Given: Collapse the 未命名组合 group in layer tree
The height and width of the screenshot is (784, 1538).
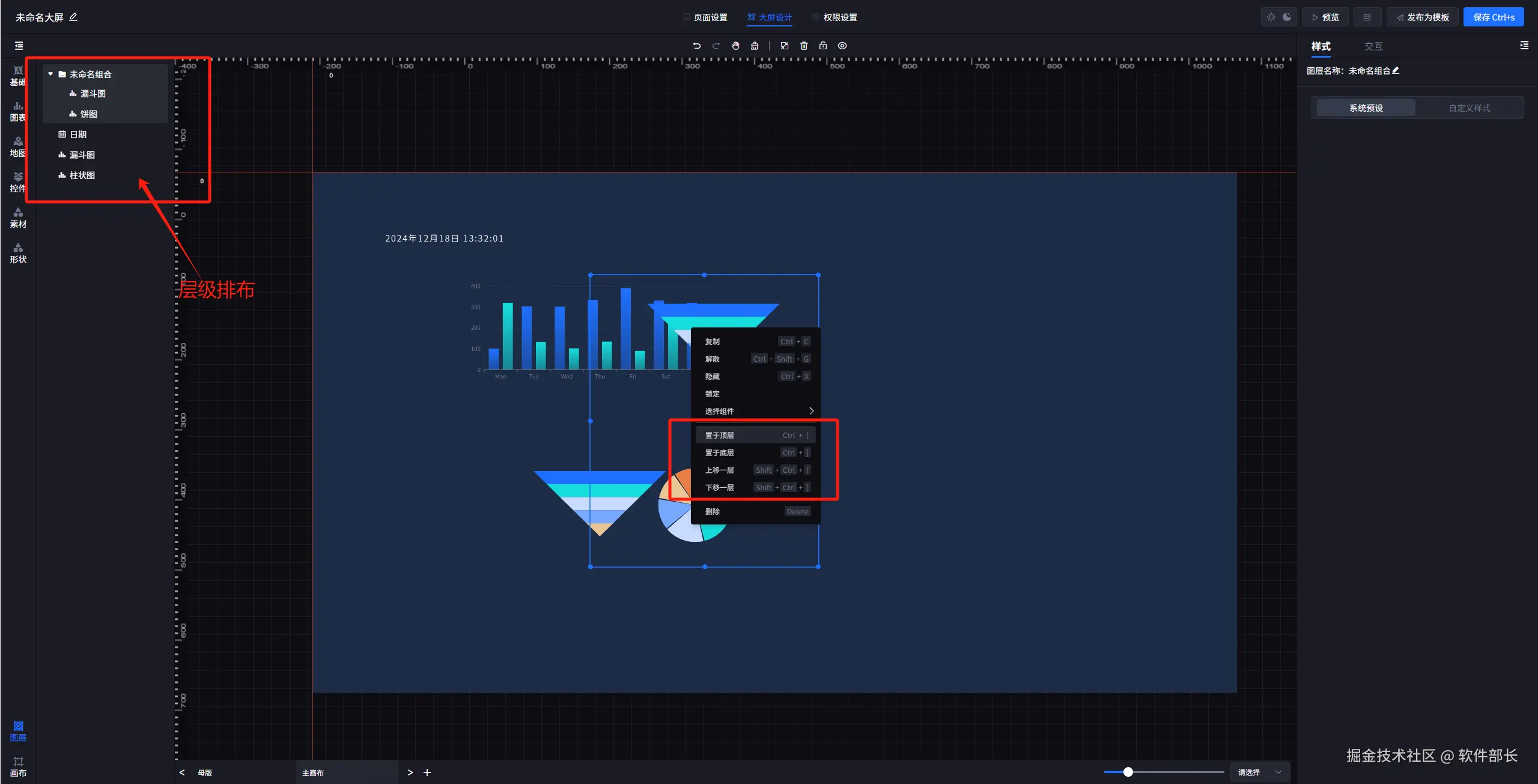Looking at the screenshot, I should pos(50,74).
